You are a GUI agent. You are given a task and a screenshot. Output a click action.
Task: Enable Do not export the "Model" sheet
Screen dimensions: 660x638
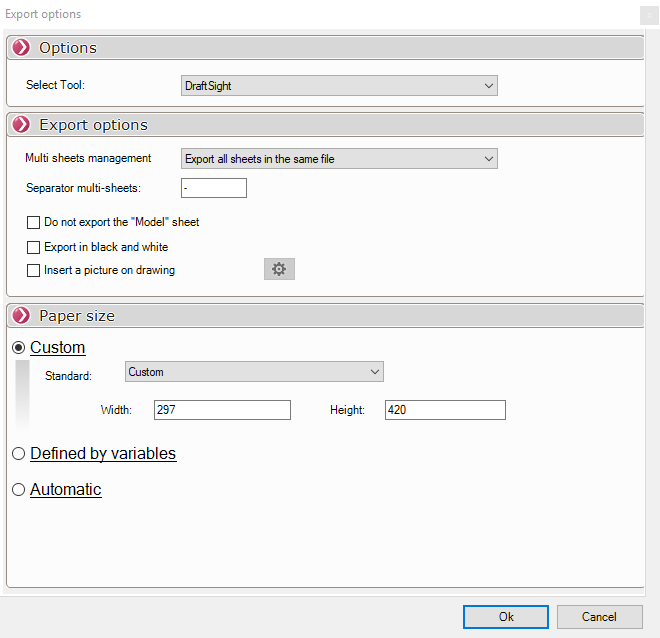[34, 222]
